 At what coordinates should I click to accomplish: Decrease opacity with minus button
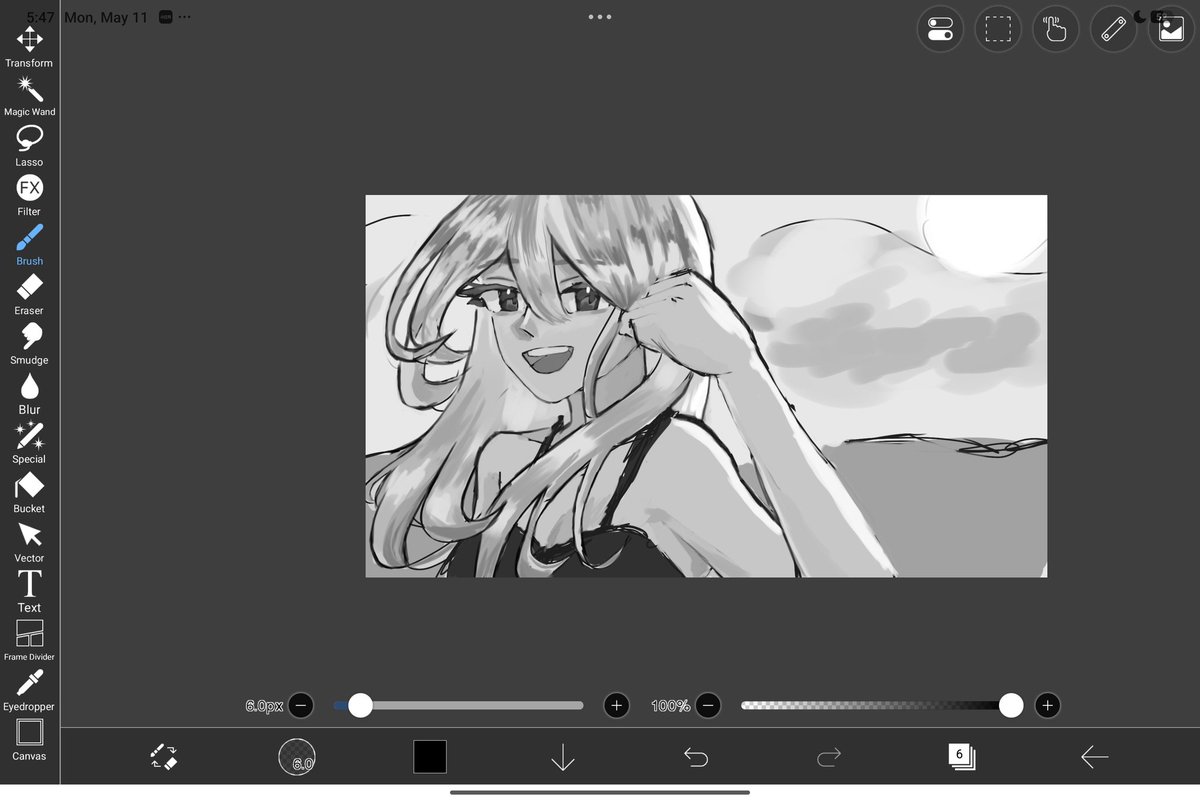708,705
